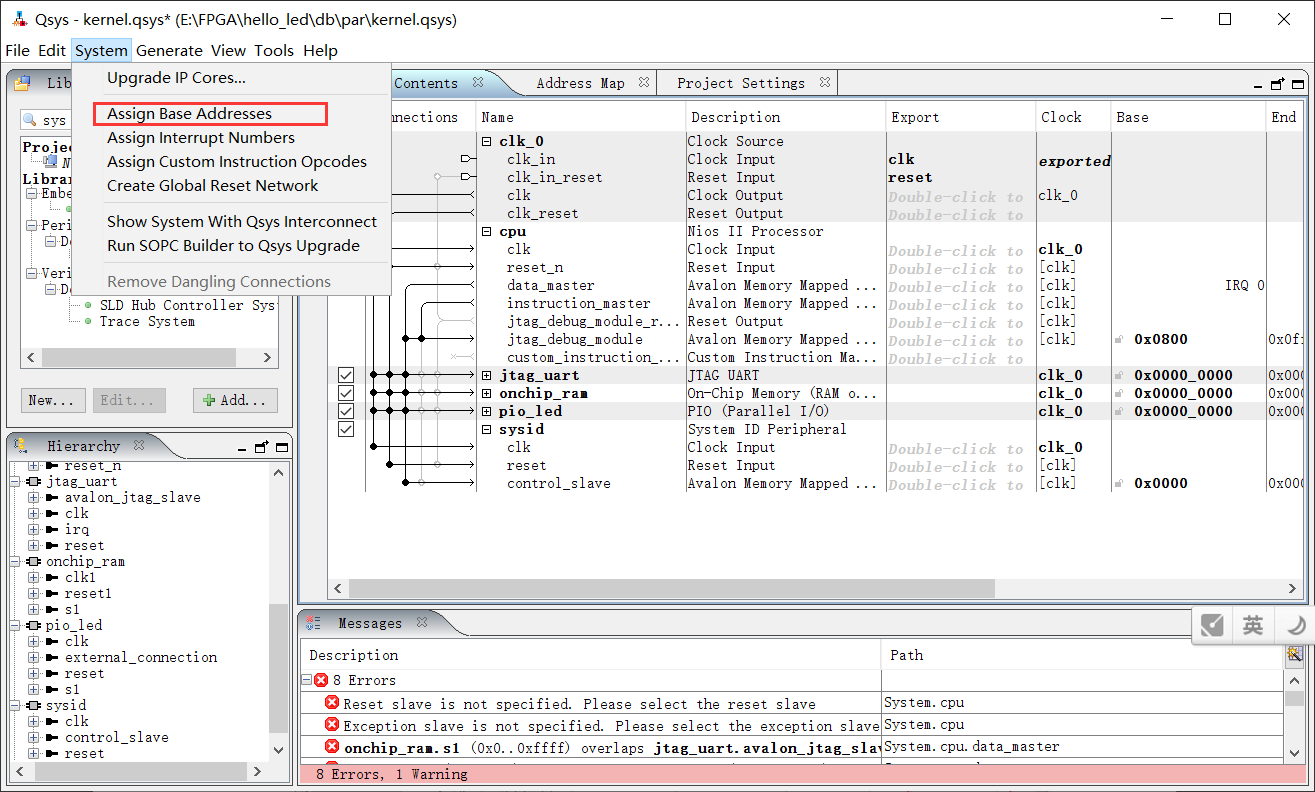Screen dimensions: 1315x792
Task: Detach the System Contents panel
Action: pos(1277,85)
